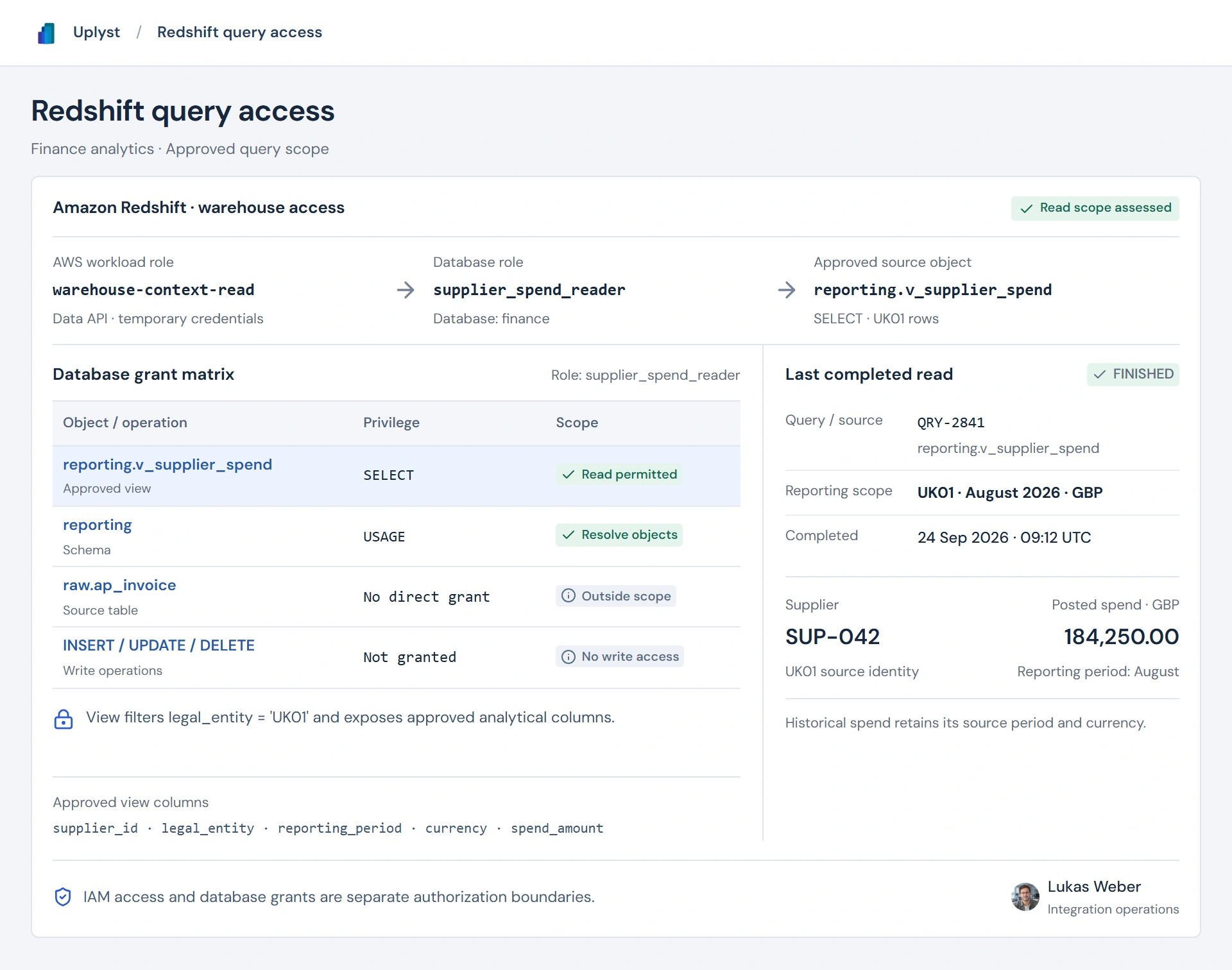Click the Database grant matrix heading
The image size is (1232, 970).
tap(143, 374)
